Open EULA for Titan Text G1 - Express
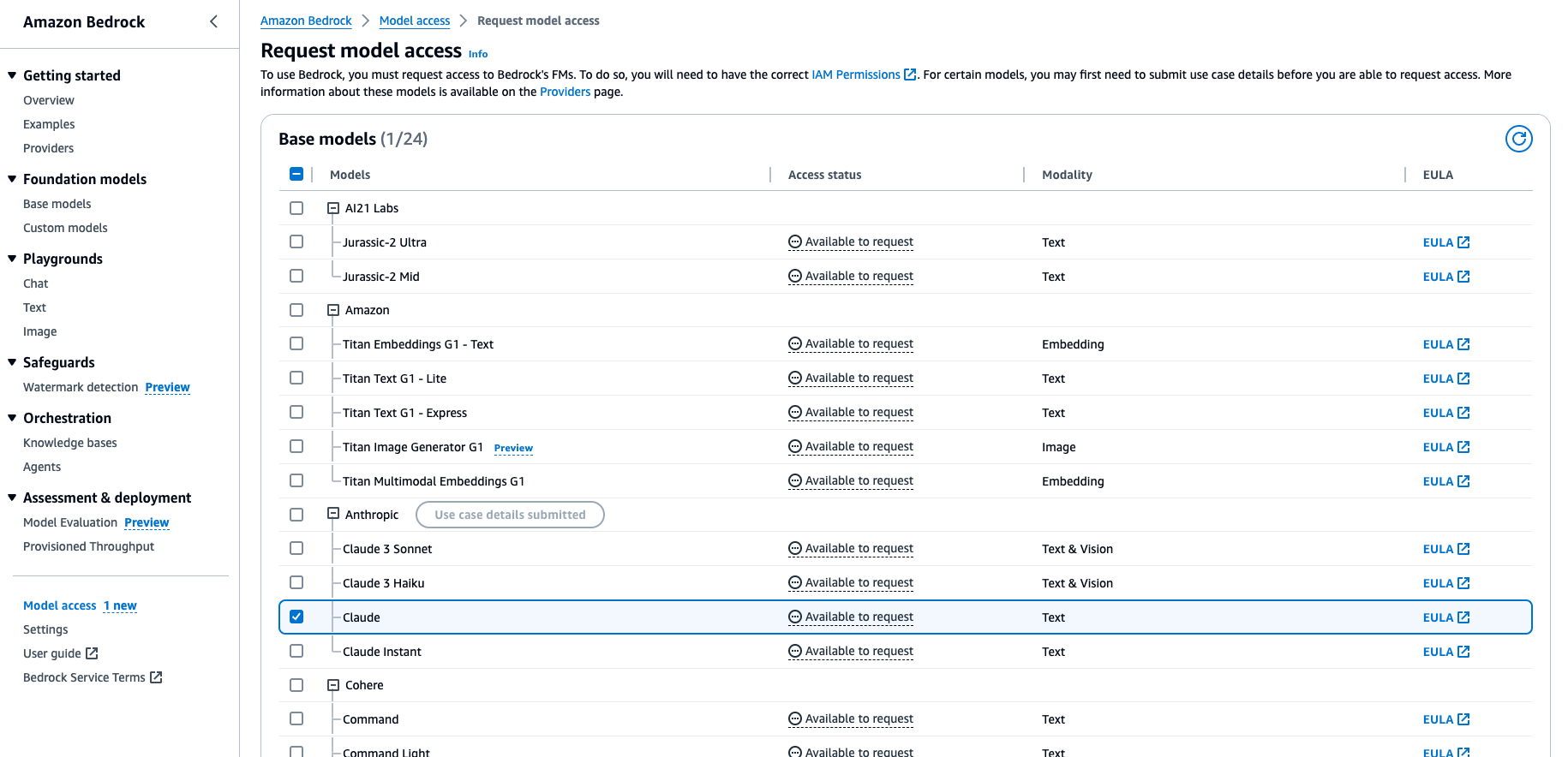Viewport: 1568px width, 757px height. 1446,413
